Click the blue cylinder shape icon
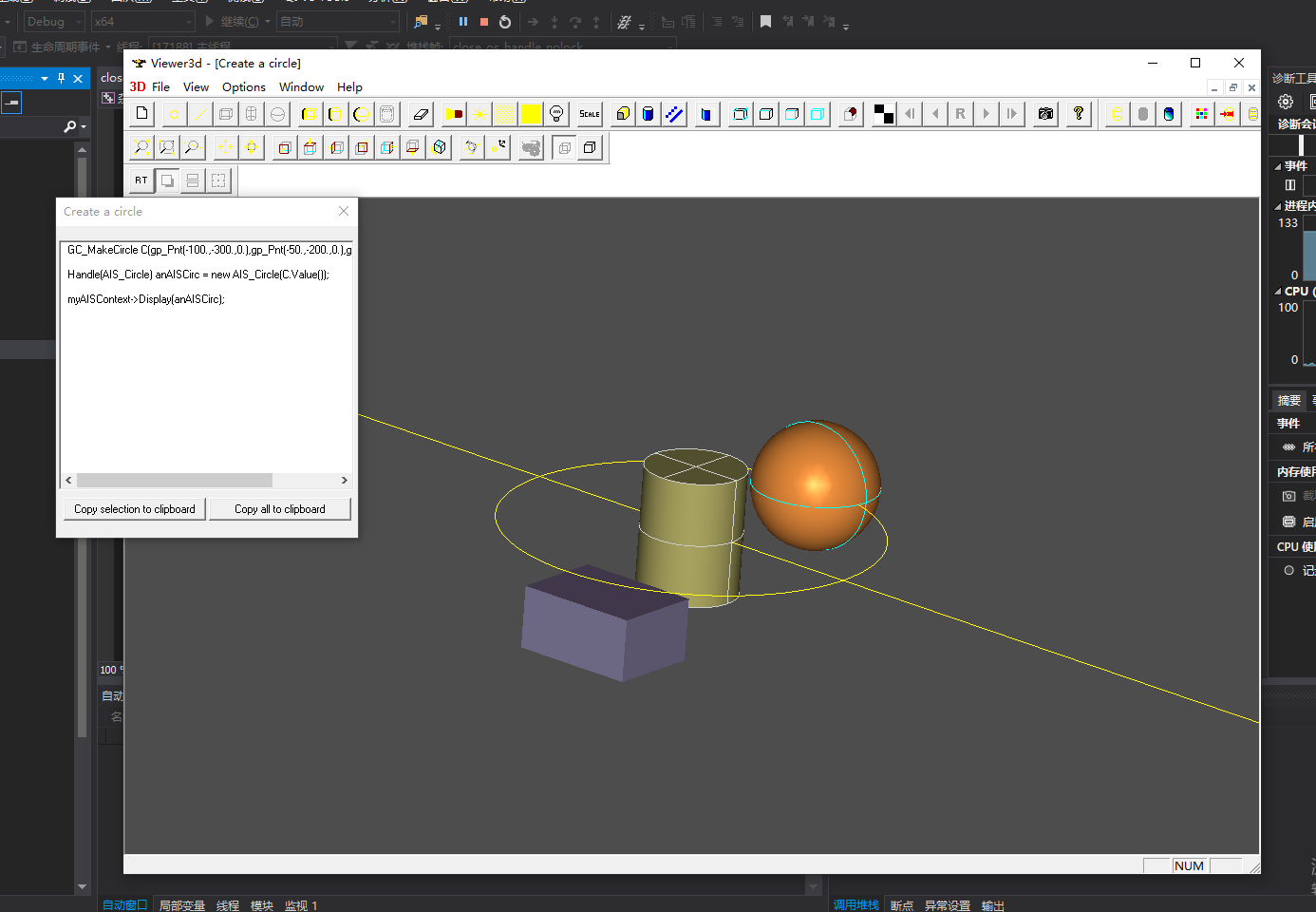The height and width of the screenshot is (912, 1316). [x=649, y=114]
